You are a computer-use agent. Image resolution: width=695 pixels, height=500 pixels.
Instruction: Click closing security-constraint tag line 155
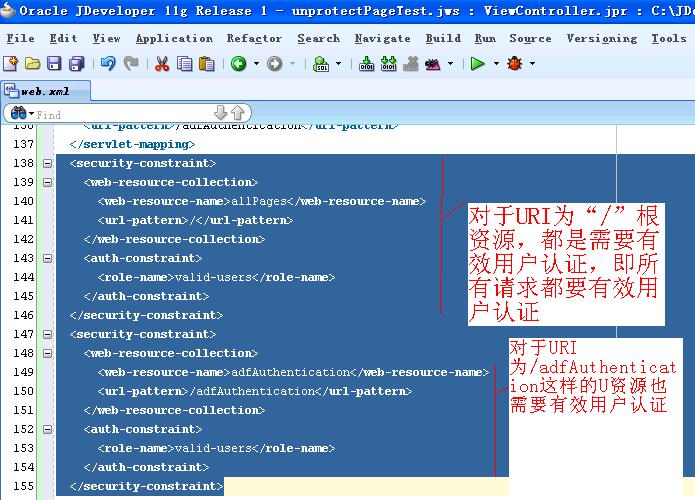146,486
